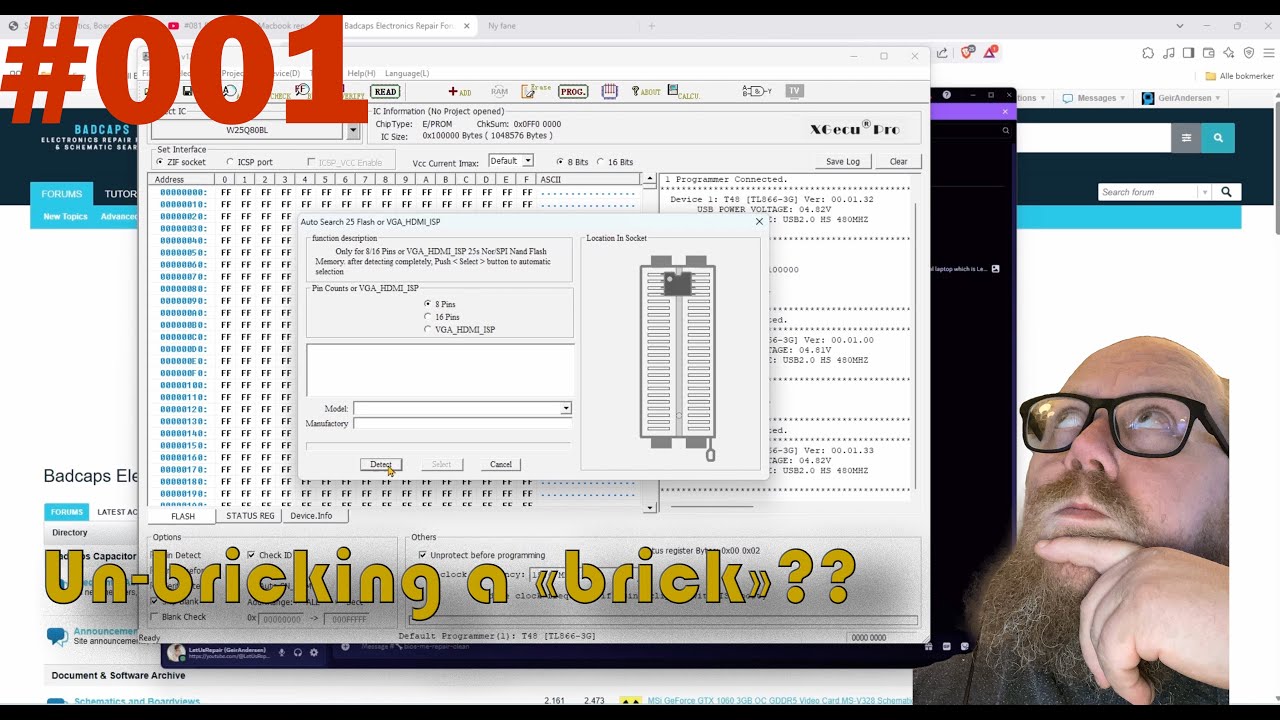The image size is (1280, 720).
Task: Select the ZIF socket radio button
Action: pyautogui.click(x=160, y=162)
